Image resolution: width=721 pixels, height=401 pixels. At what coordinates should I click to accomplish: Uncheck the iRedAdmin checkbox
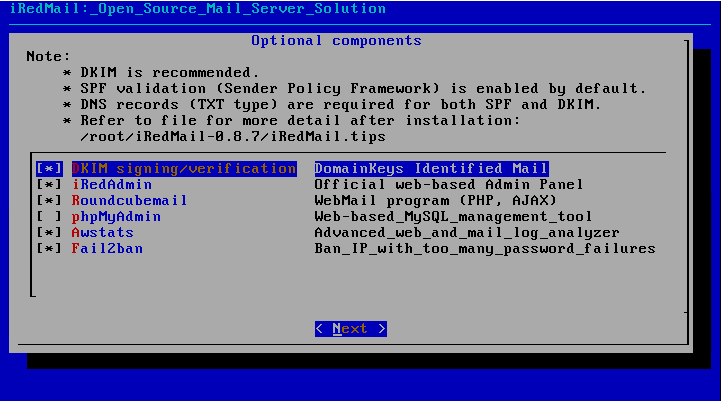pos(49,185)
